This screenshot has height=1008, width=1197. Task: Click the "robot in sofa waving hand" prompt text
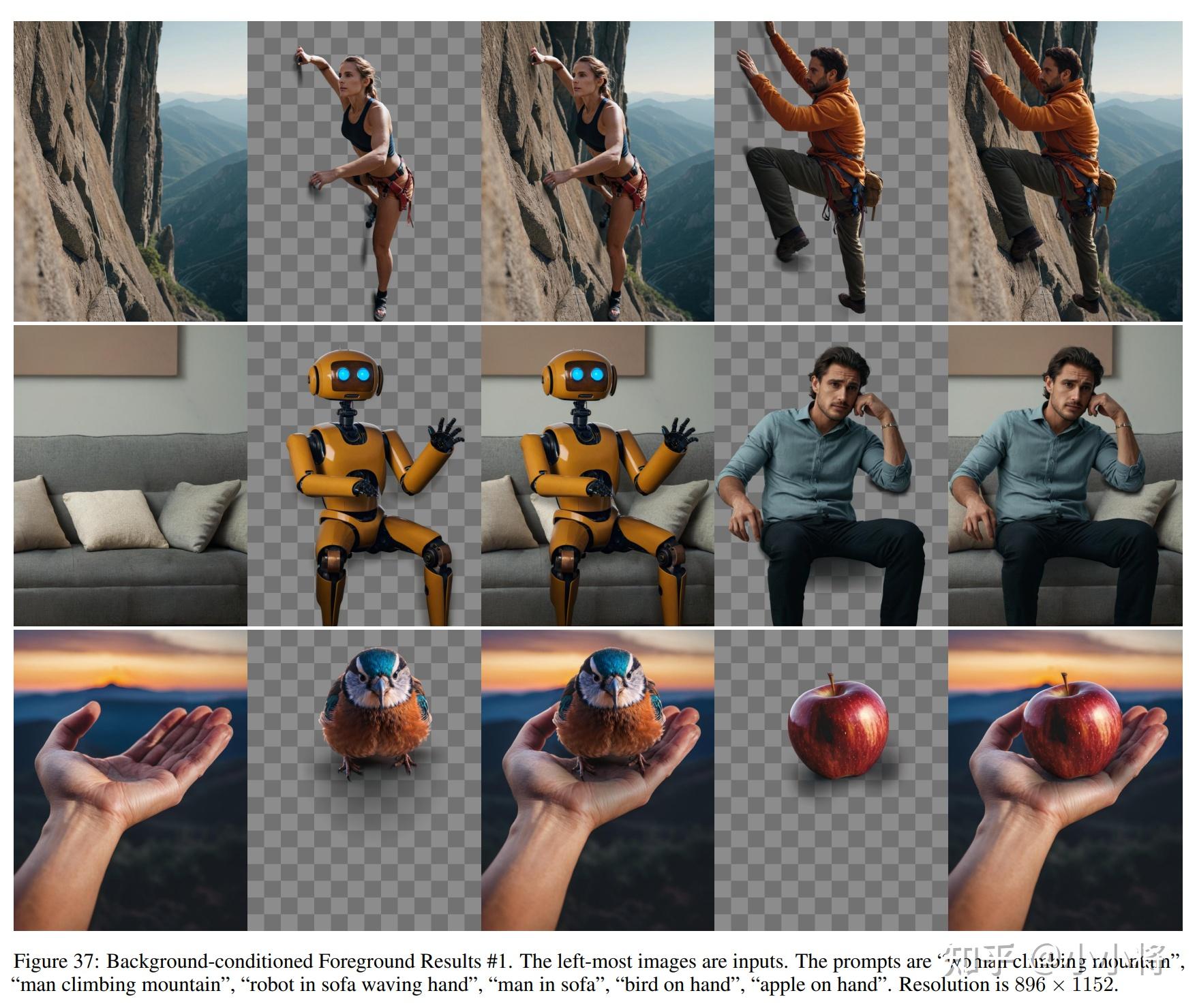359,985
